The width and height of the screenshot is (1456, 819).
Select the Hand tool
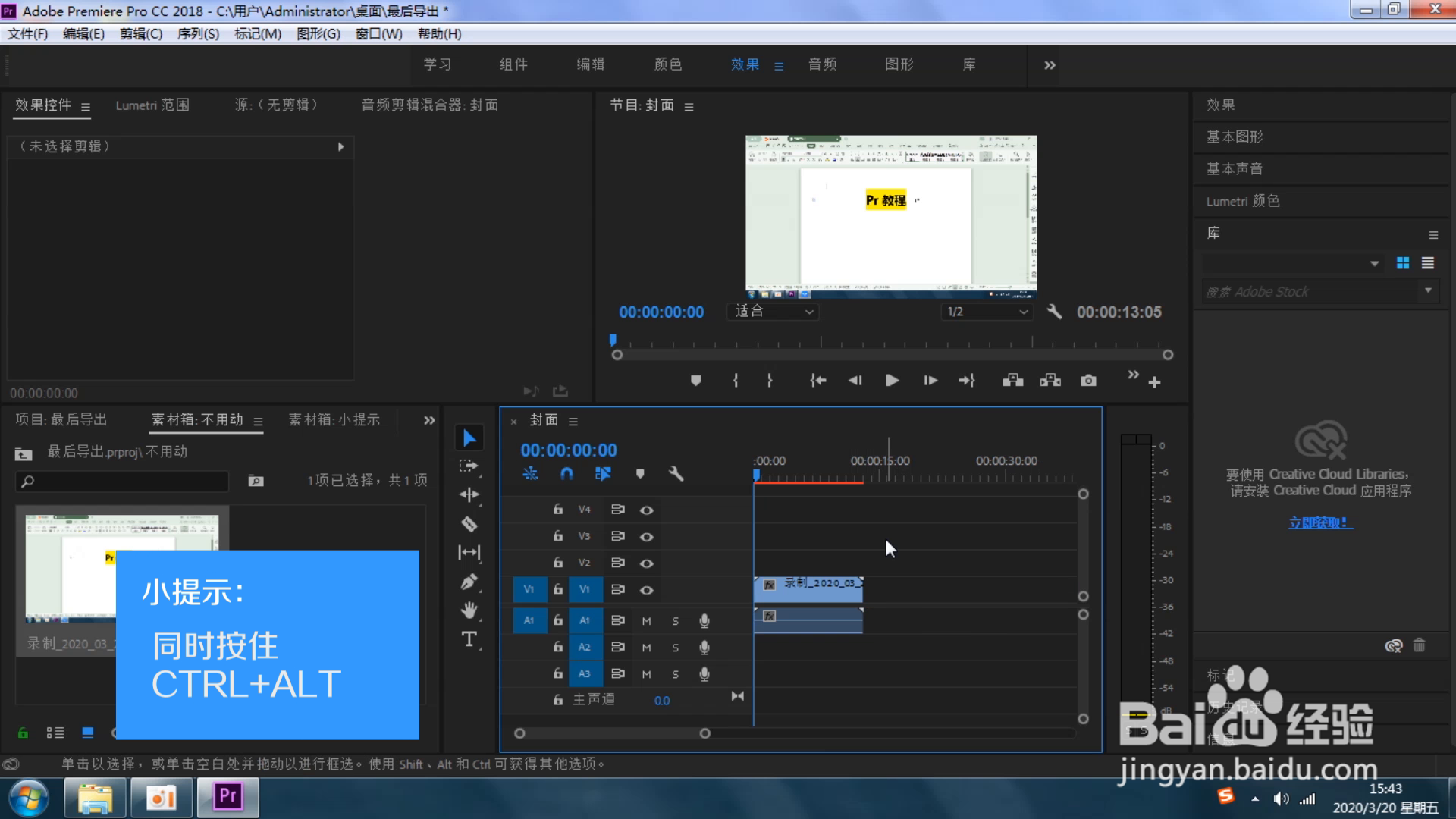pos(469,610)
